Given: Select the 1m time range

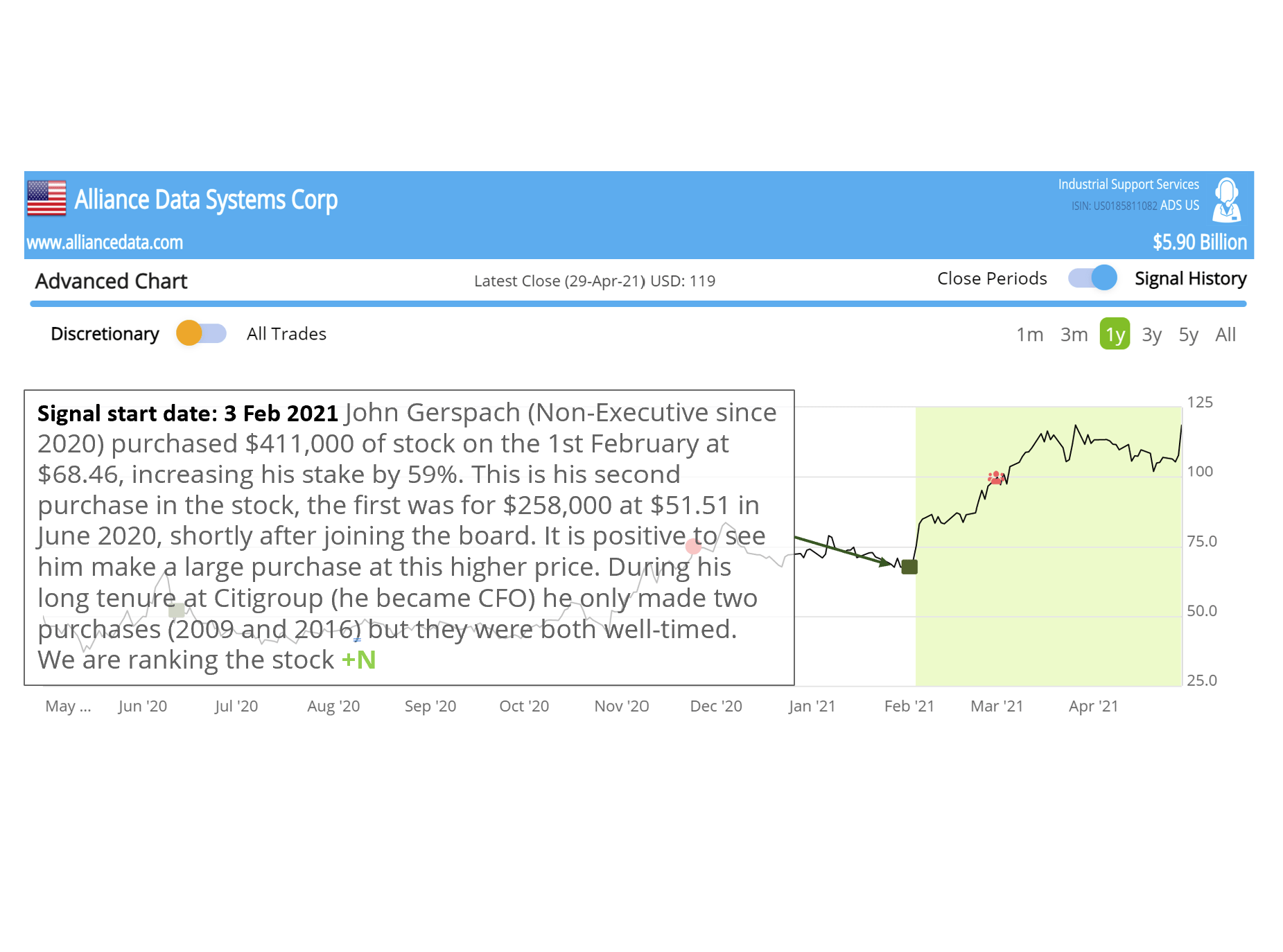Looking at the screenshot, I should click(1029, 335).
